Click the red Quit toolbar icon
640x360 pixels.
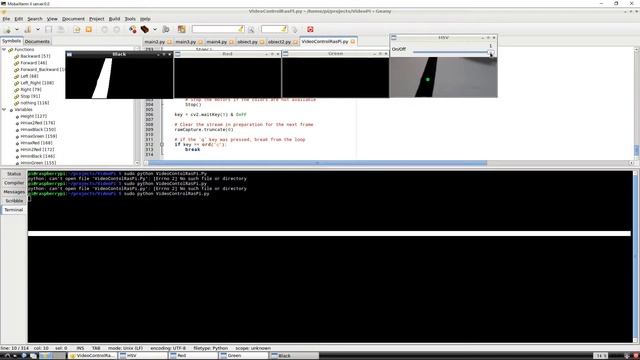[310, 29]
